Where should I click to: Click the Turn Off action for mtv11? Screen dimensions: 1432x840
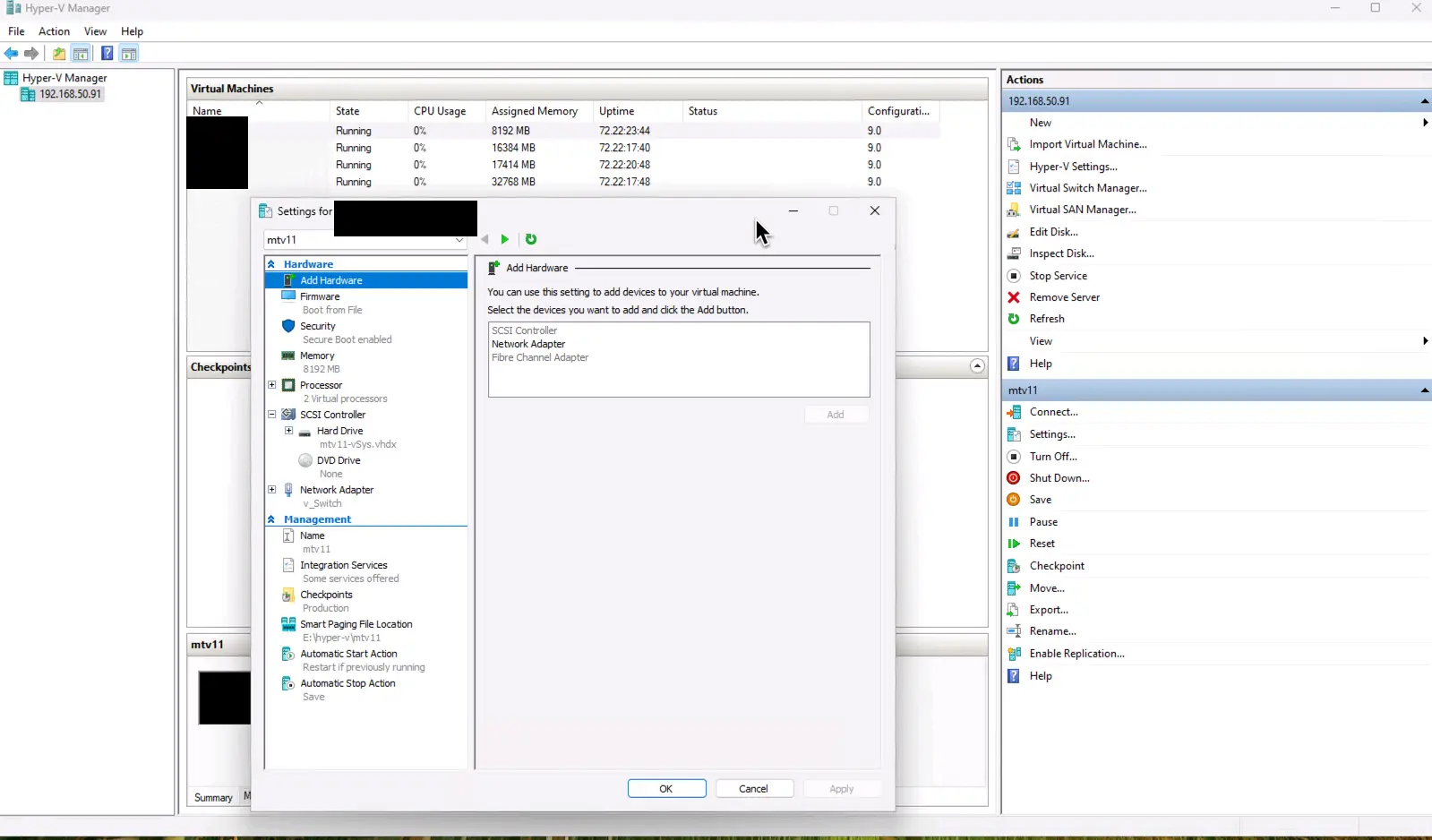[x=1053, y=457]
